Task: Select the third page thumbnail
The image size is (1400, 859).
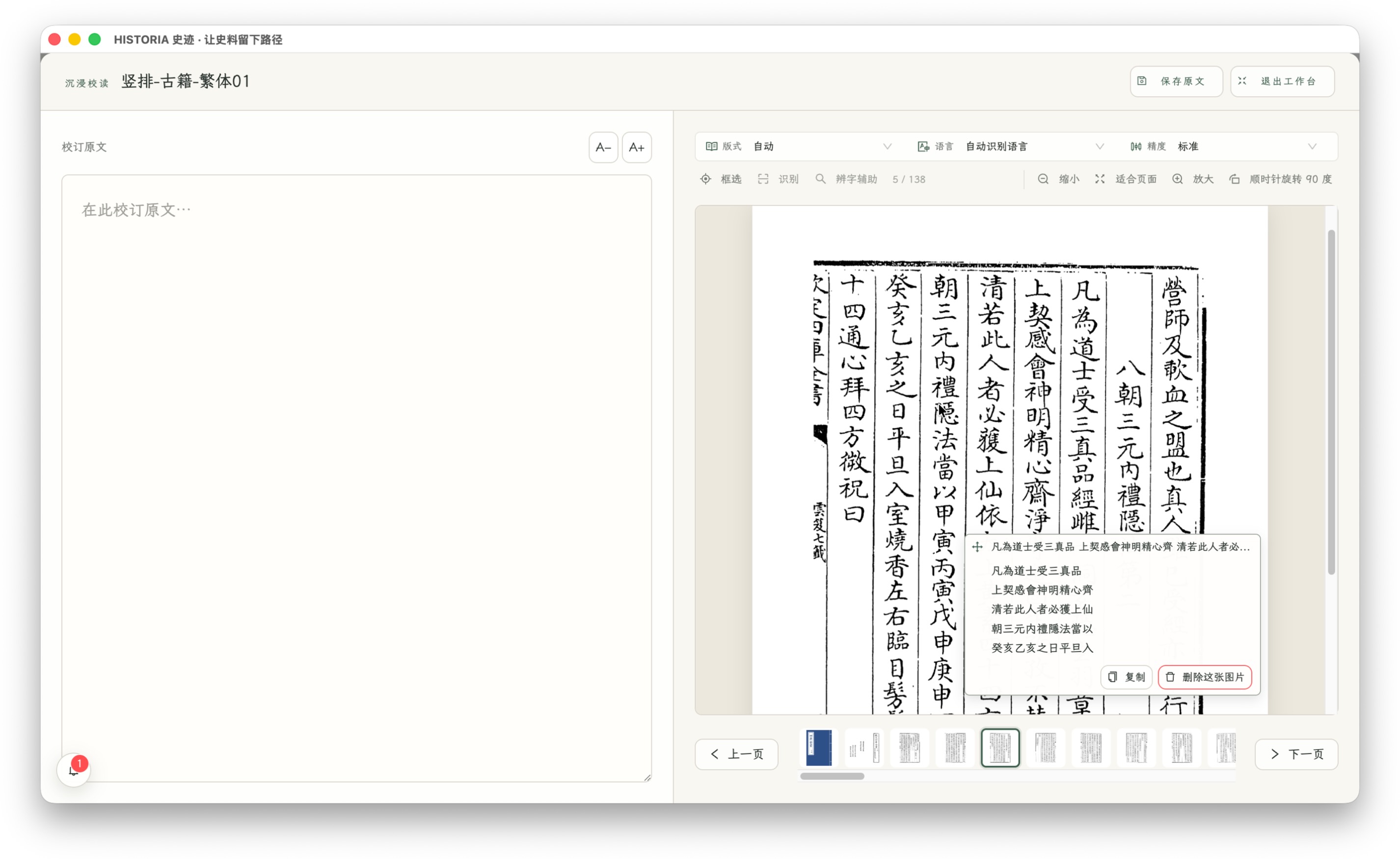Action: (910, 748)
